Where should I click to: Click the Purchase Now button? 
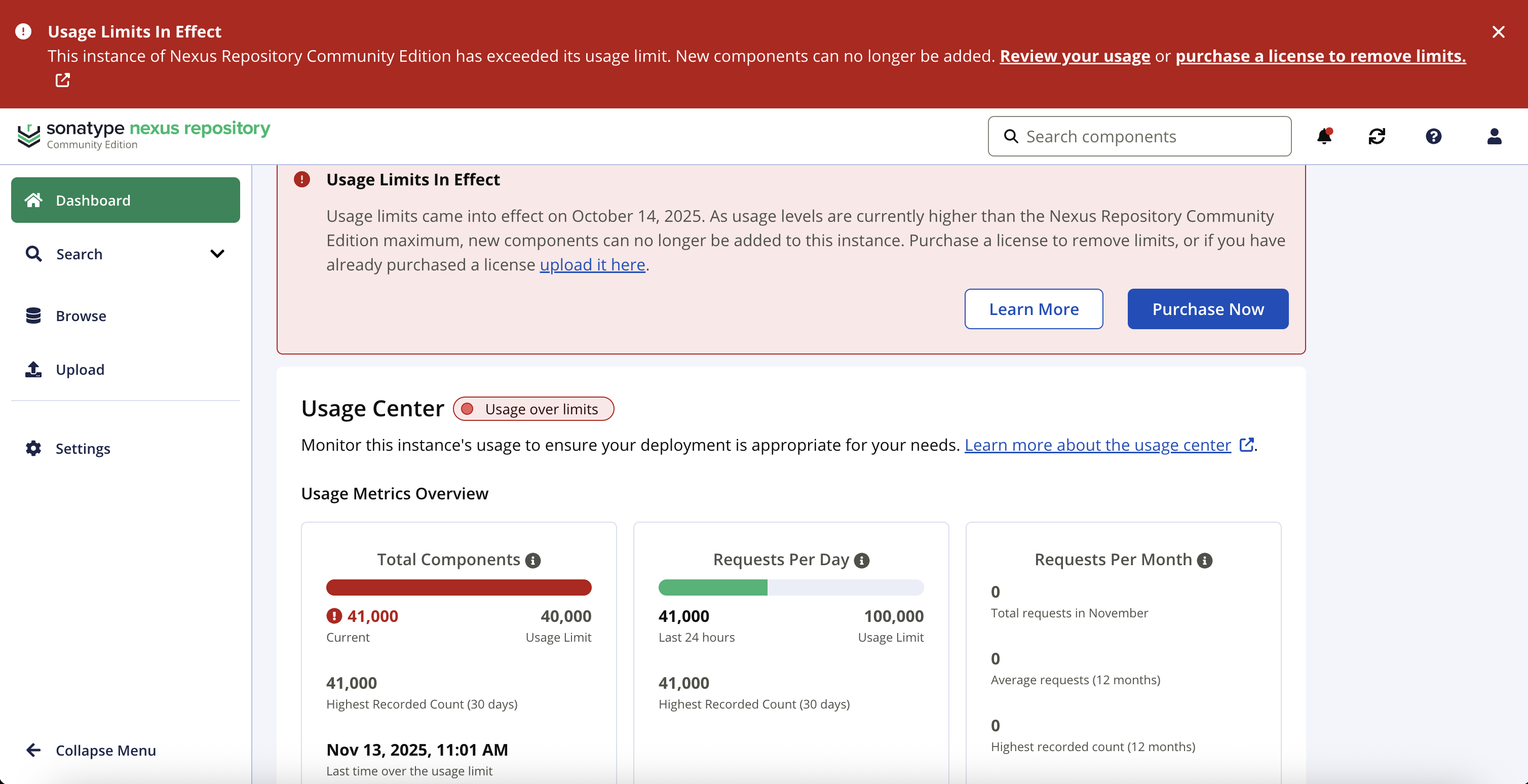1208,309
